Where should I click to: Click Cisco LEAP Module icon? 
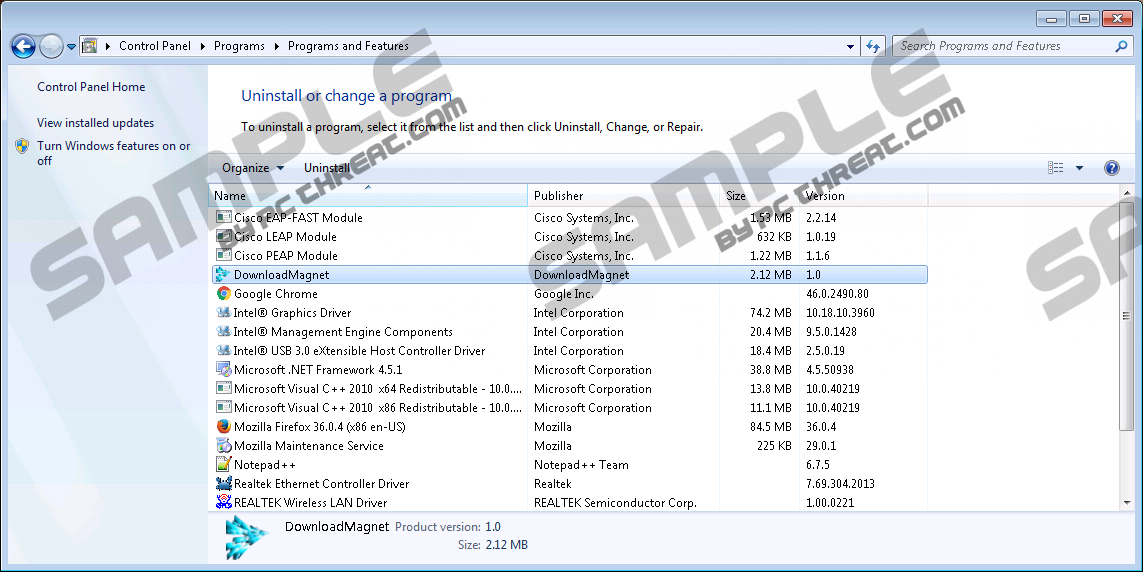click(224, 236)
